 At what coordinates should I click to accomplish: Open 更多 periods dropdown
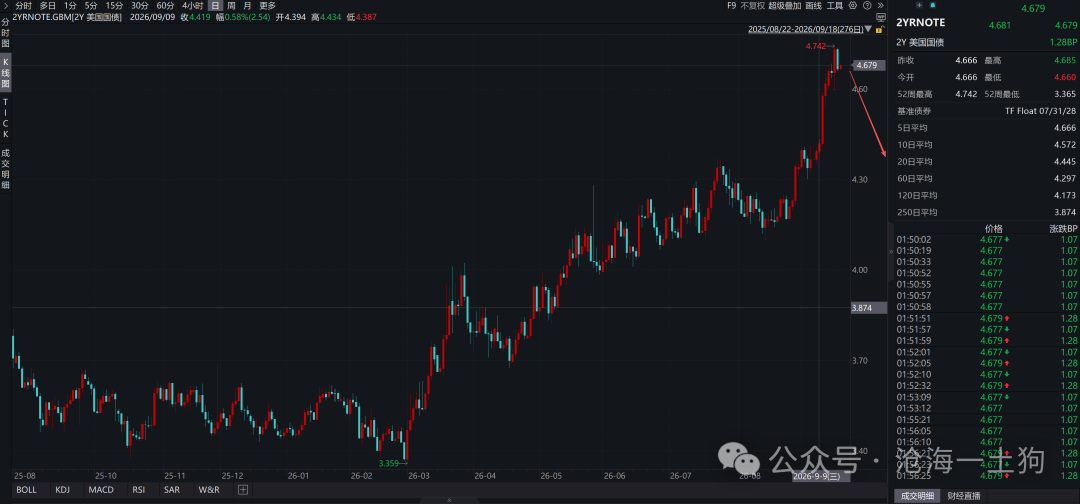[x=267, y=6]
